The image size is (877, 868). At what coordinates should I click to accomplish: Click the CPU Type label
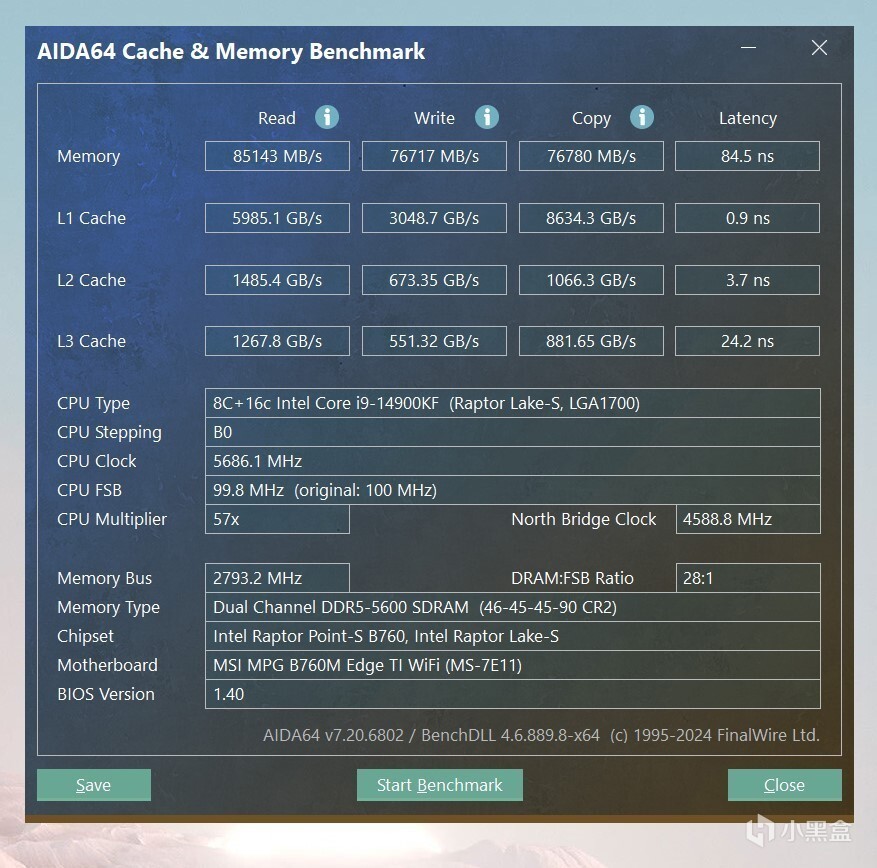pos(93,404)
